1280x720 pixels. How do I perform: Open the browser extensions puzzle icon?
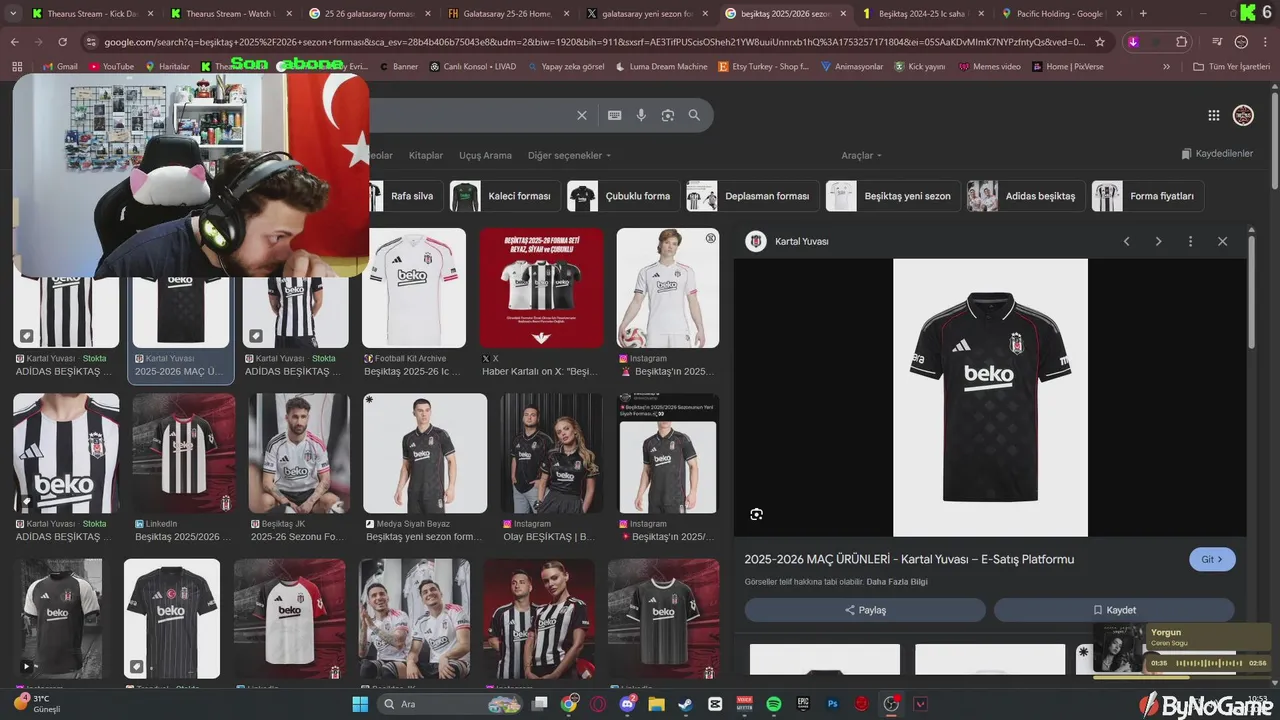1181,42
